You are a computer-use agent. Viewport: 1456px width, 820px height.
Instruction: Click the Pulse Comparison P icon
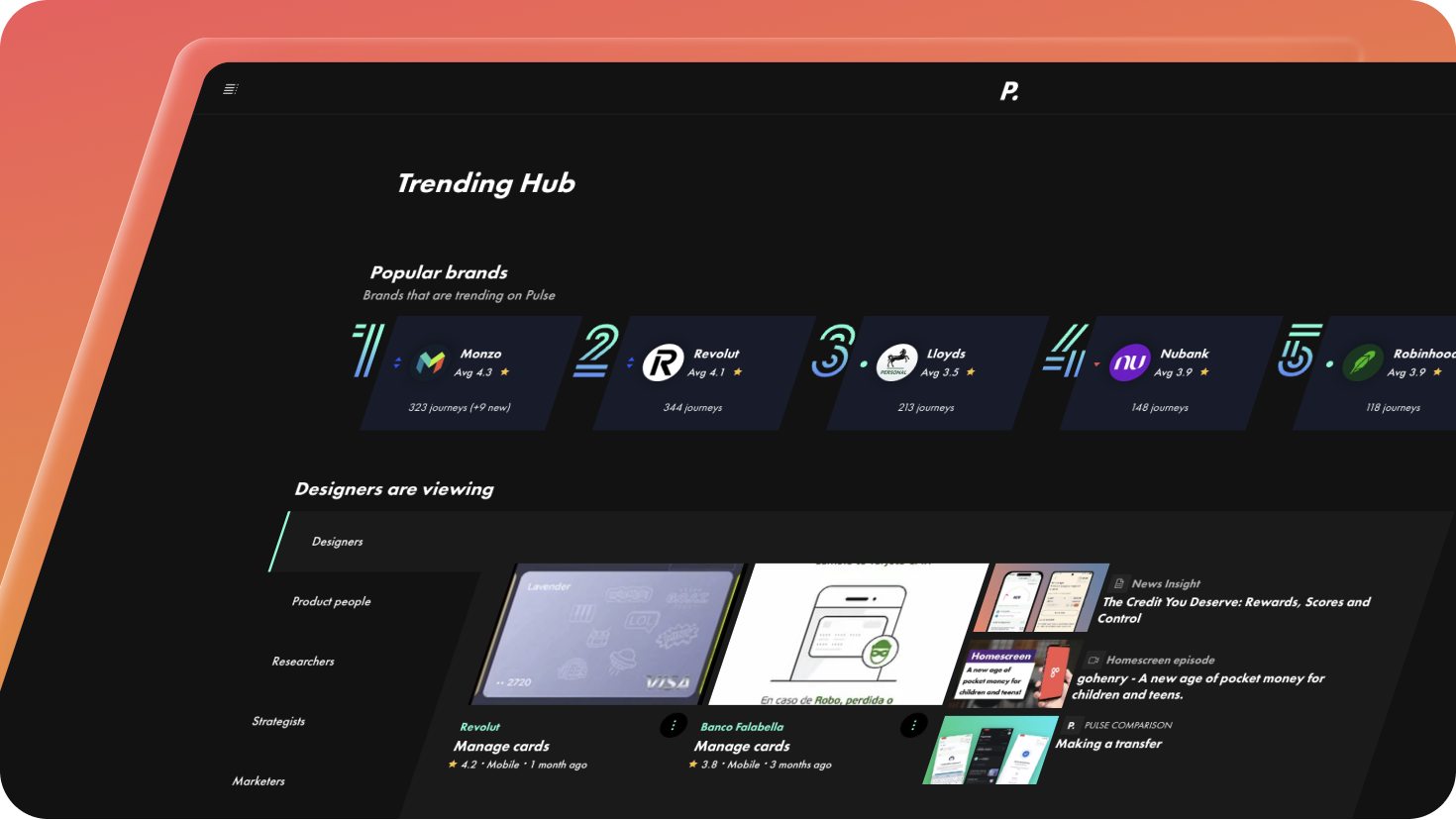coord(1071,725)
